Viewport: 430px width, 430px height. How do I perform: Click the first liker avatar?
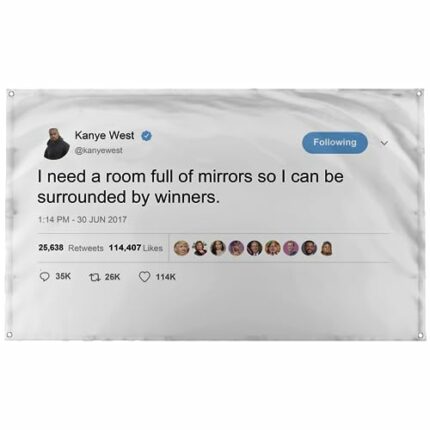click(182, 248)
